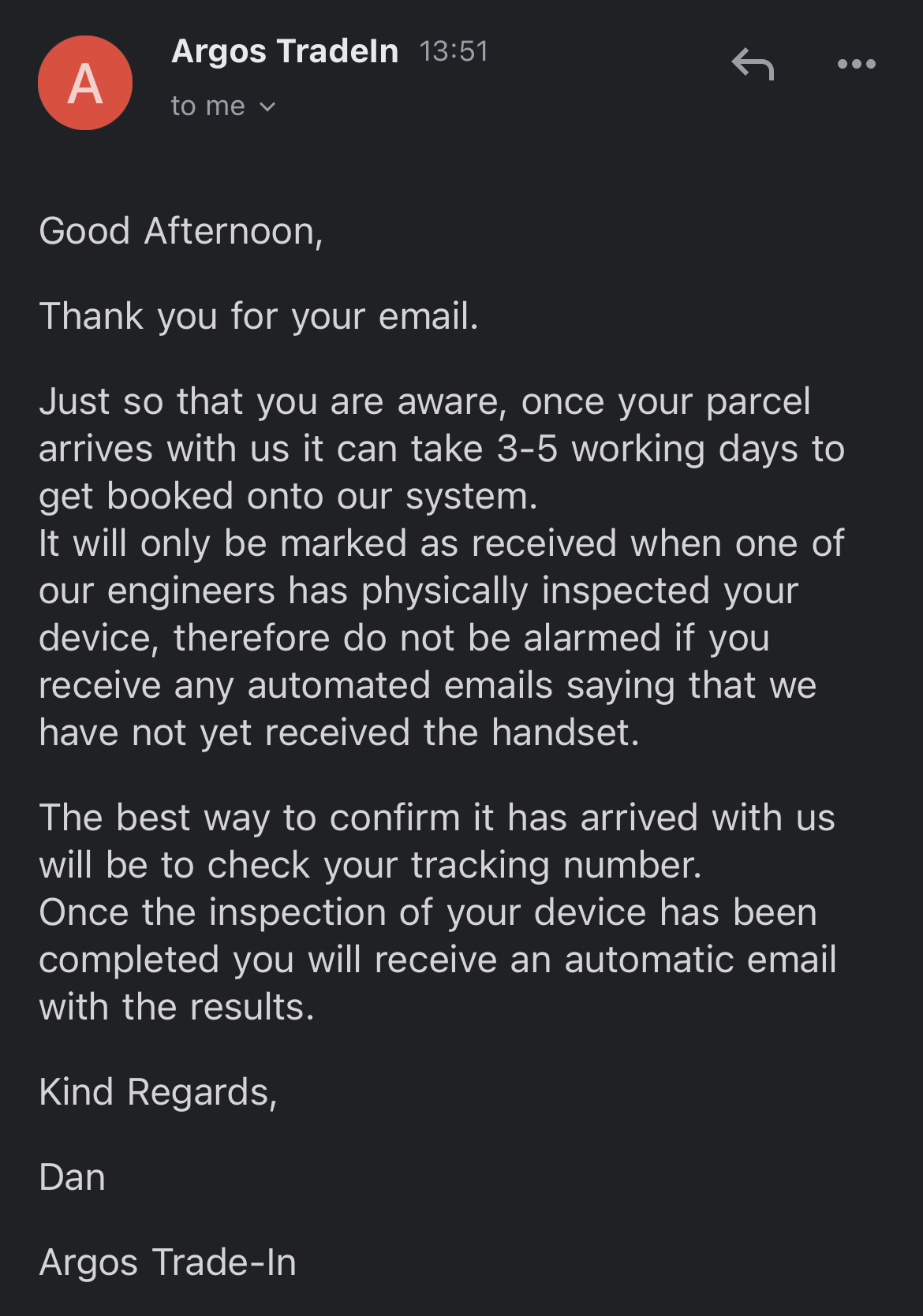Click the name "Dan" in signature
Image resolution: width=923 pixels, height=1316 pixels.
point(72,1178)
